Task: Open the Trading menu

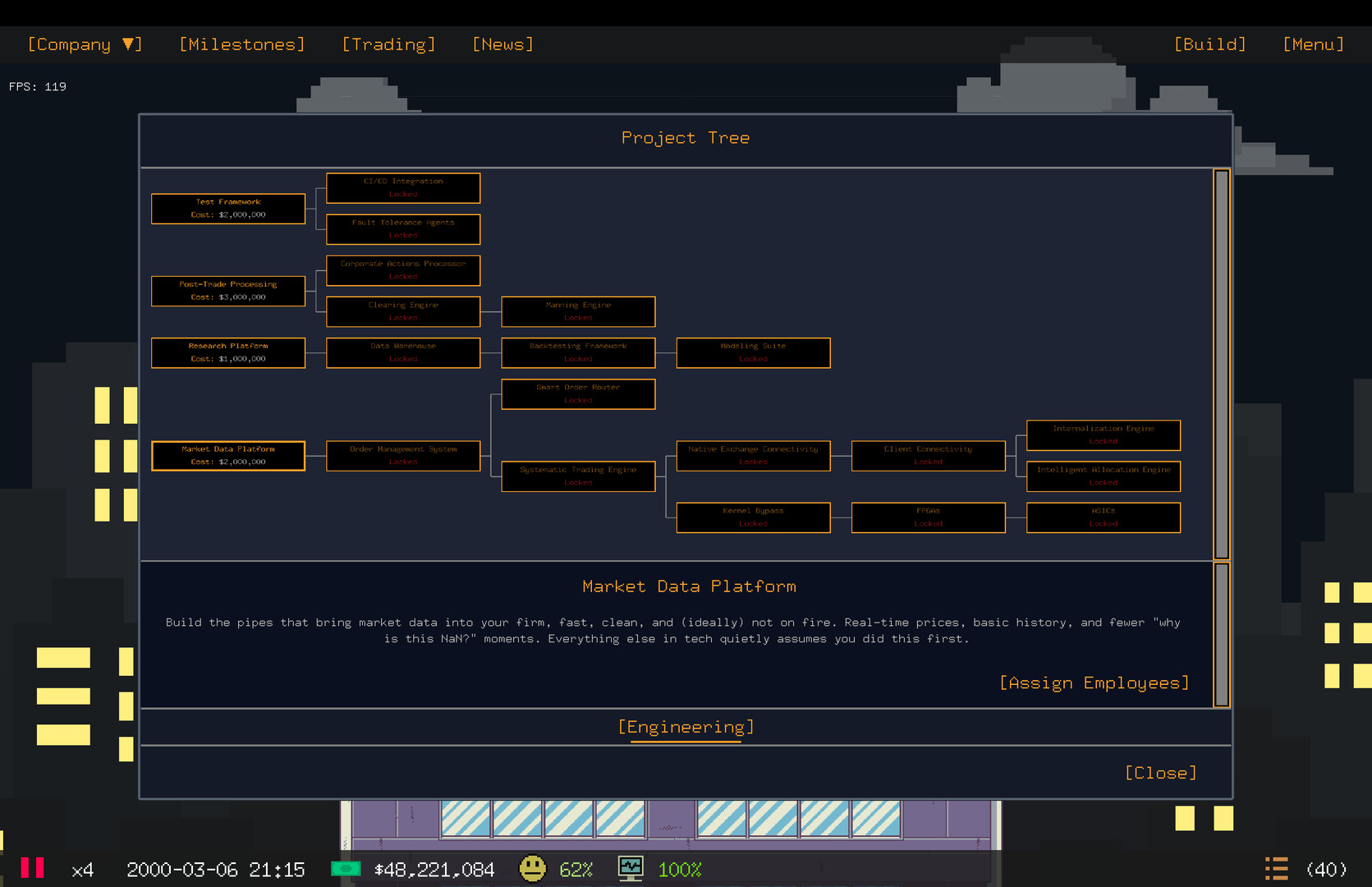Action: 388,44
